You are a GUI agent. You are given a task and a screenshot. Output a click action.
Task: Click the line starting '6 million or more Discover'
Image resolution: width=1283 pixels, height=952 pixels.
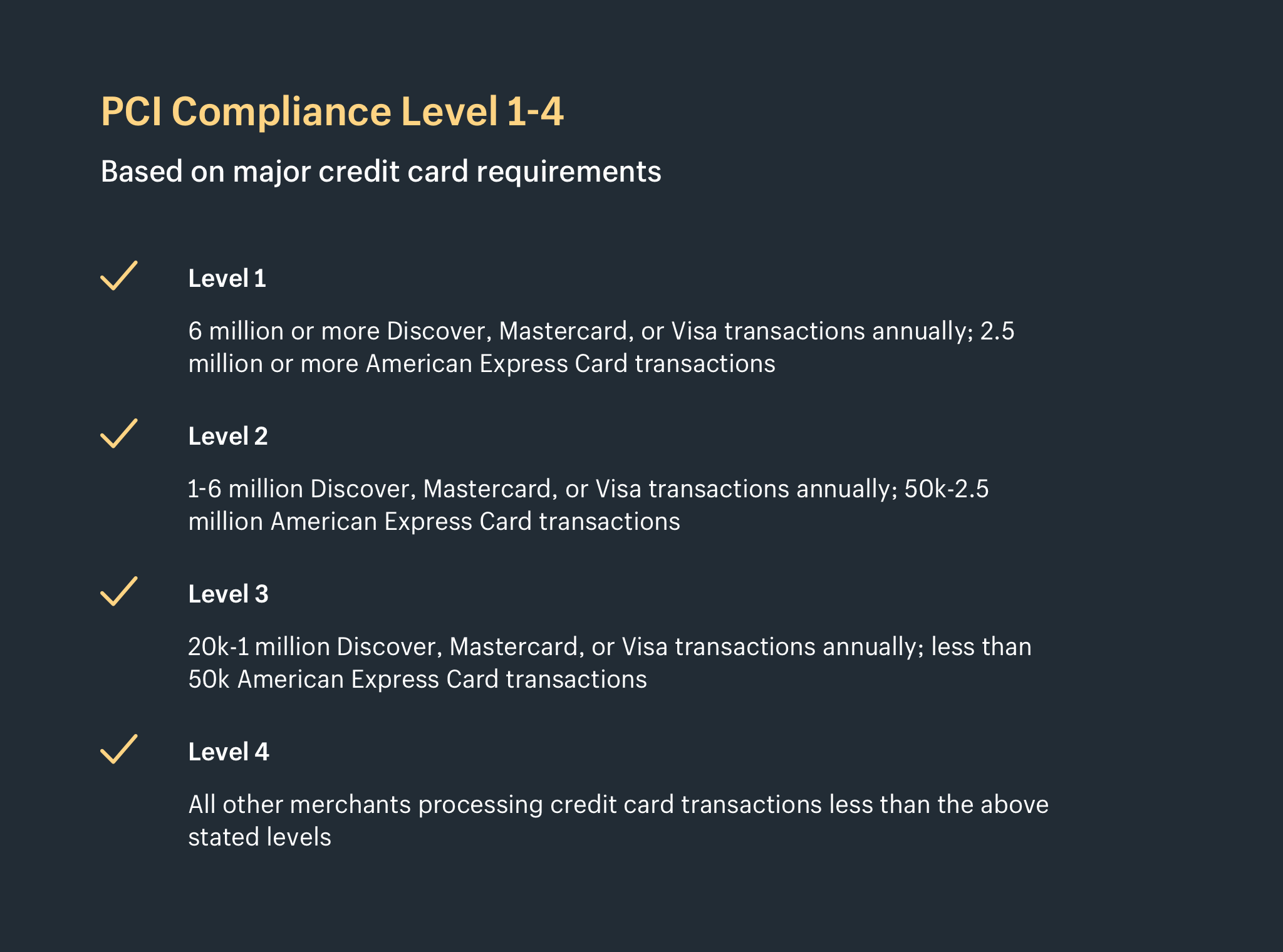coord(601,331)
